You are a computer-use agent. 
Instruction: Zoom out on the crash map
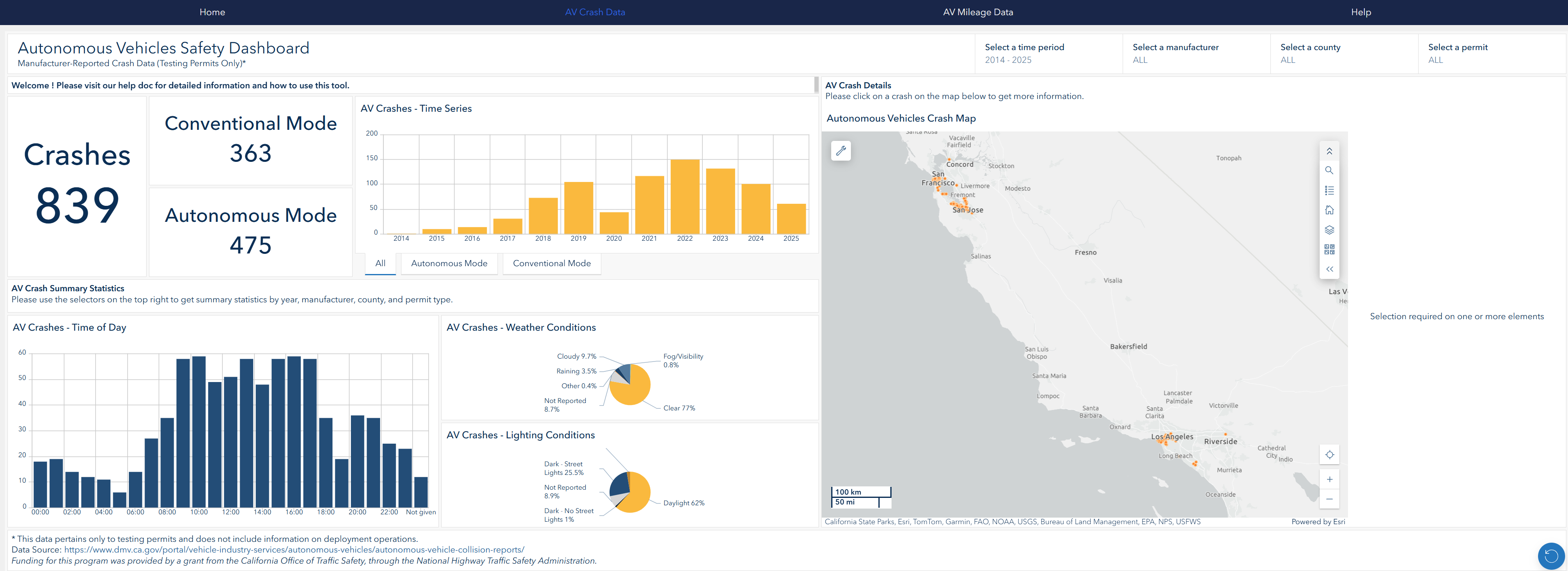tap(1330, 498)
